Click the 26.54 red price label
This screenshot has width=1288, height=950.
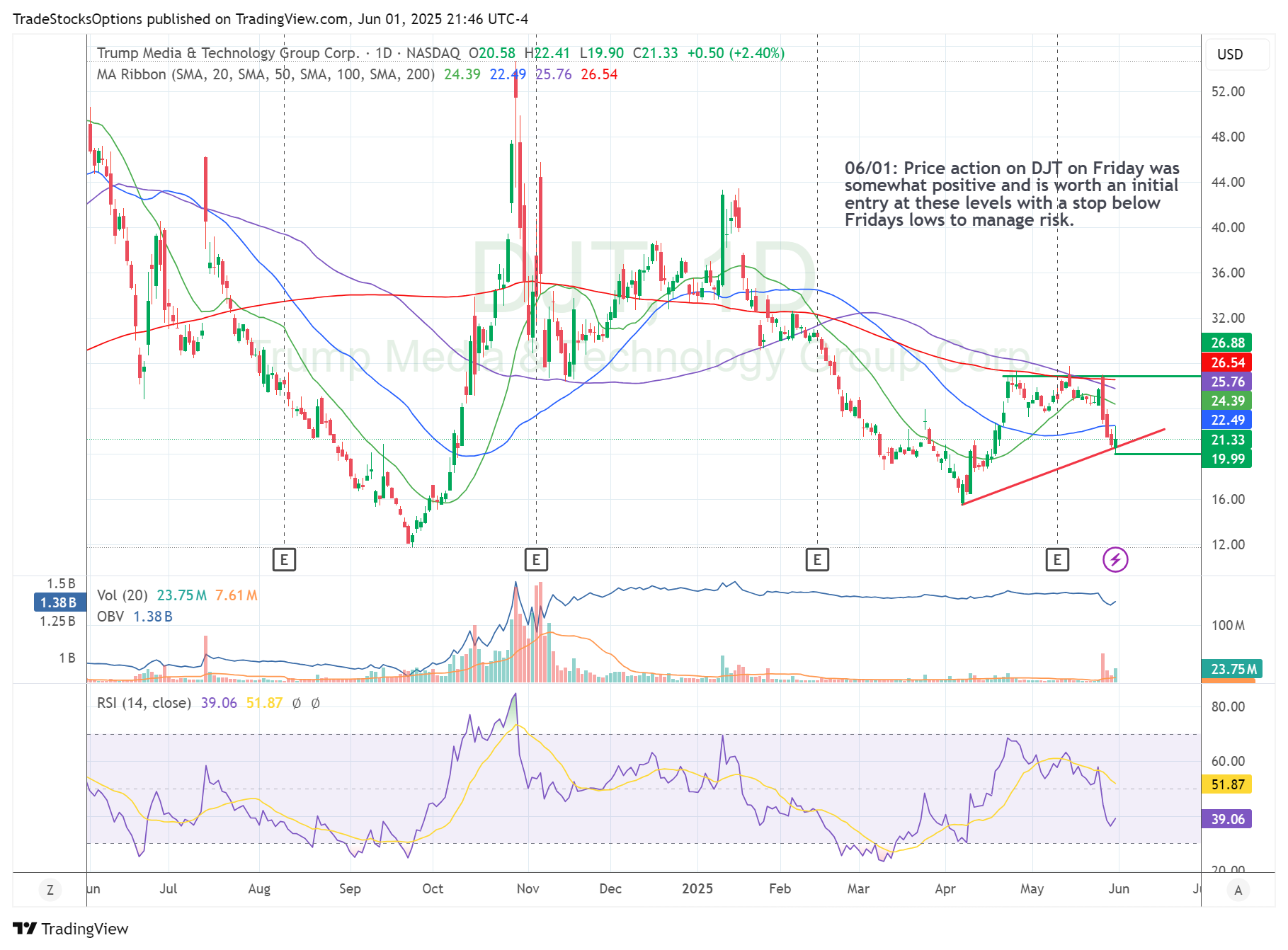(x=1227, y=362)
